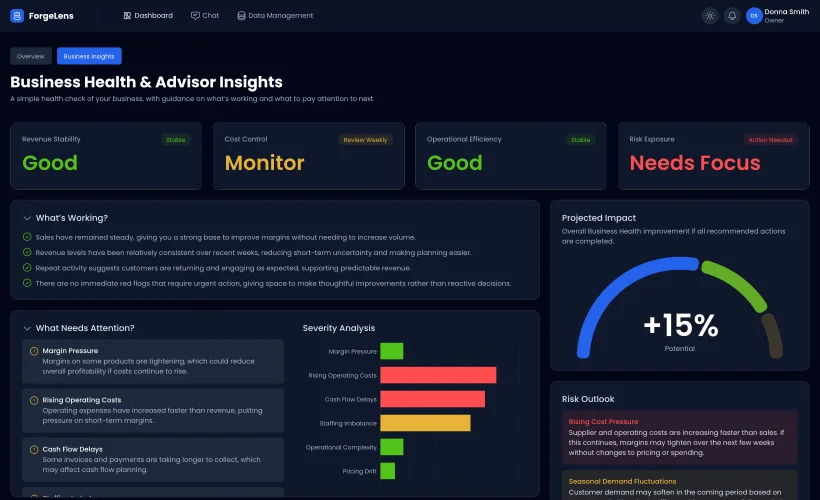The image size is (820, 500).
Task: Open the Dashboard nav item
Action: pyautogui.click(x=148, y=16)
